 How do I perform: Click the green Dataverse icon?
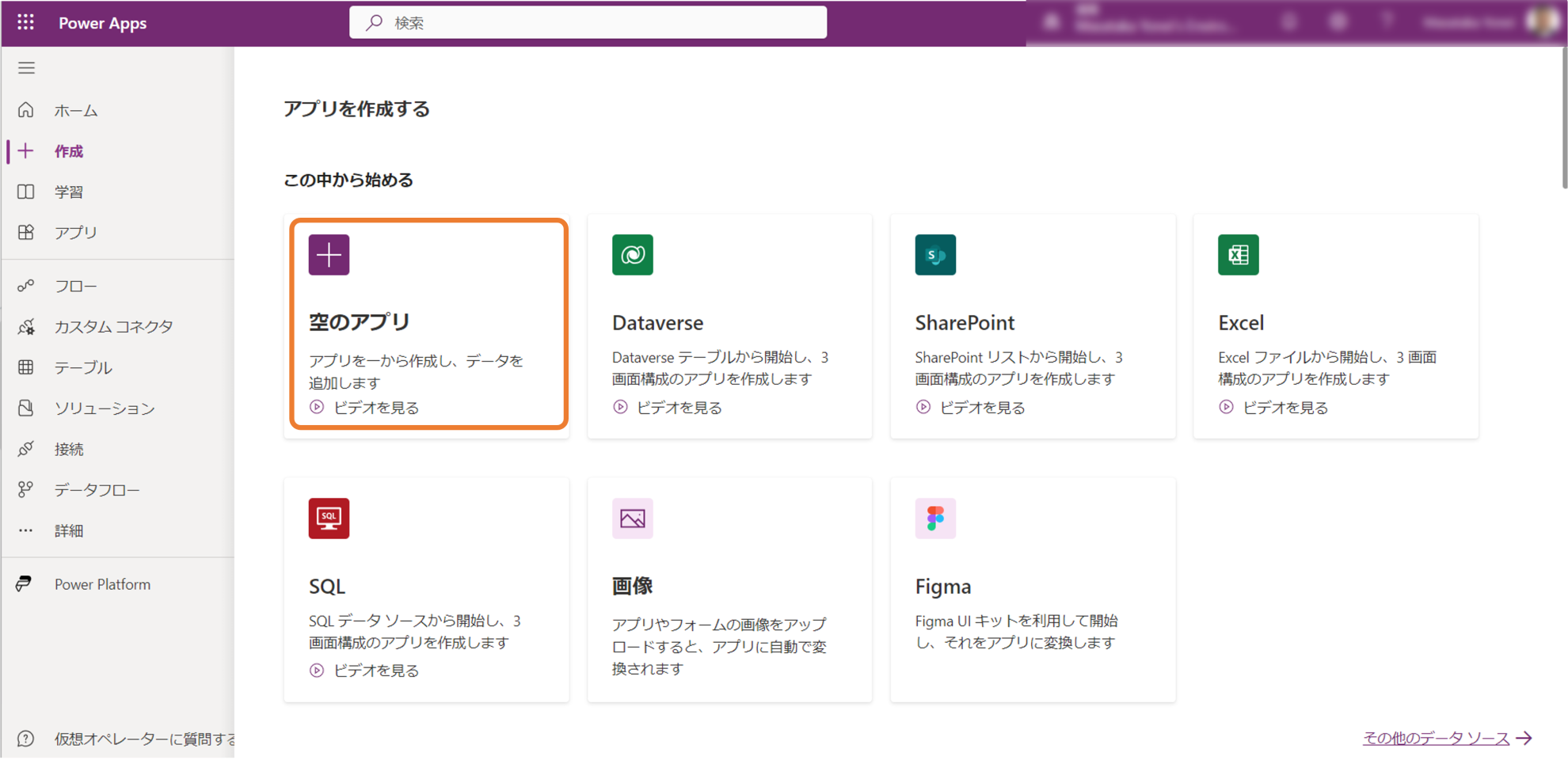632,255
